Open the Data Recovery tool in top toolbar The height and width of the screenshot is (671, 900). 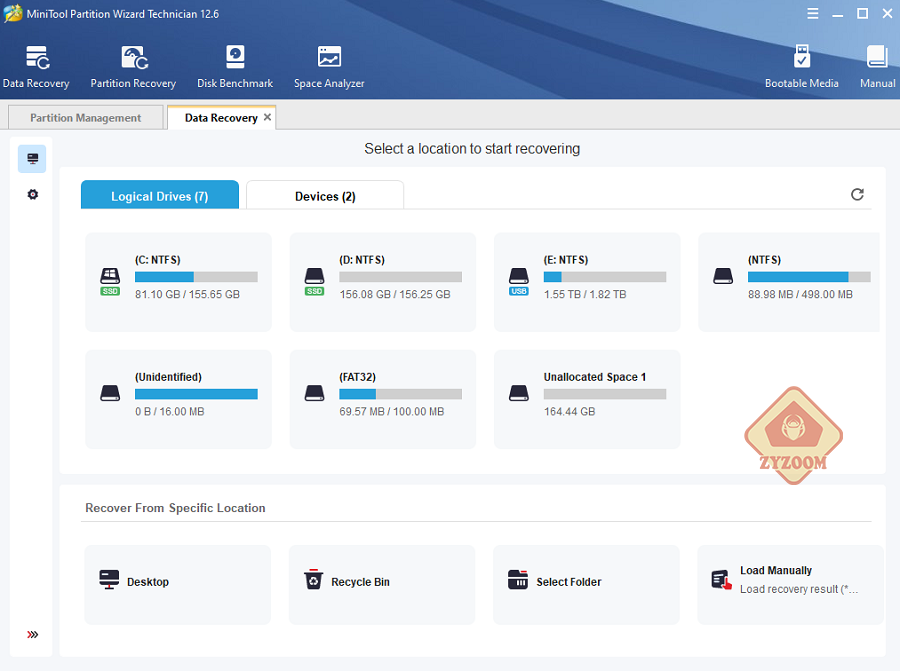tap(36, 67)
